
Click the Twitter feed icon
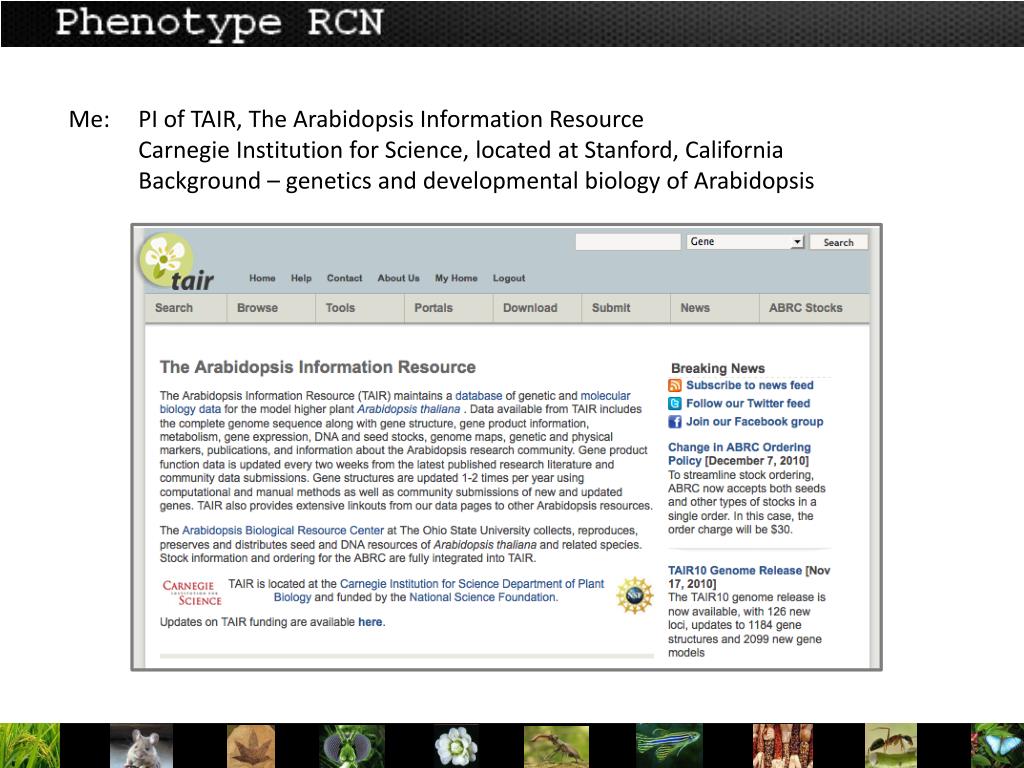tap(675, 404)
